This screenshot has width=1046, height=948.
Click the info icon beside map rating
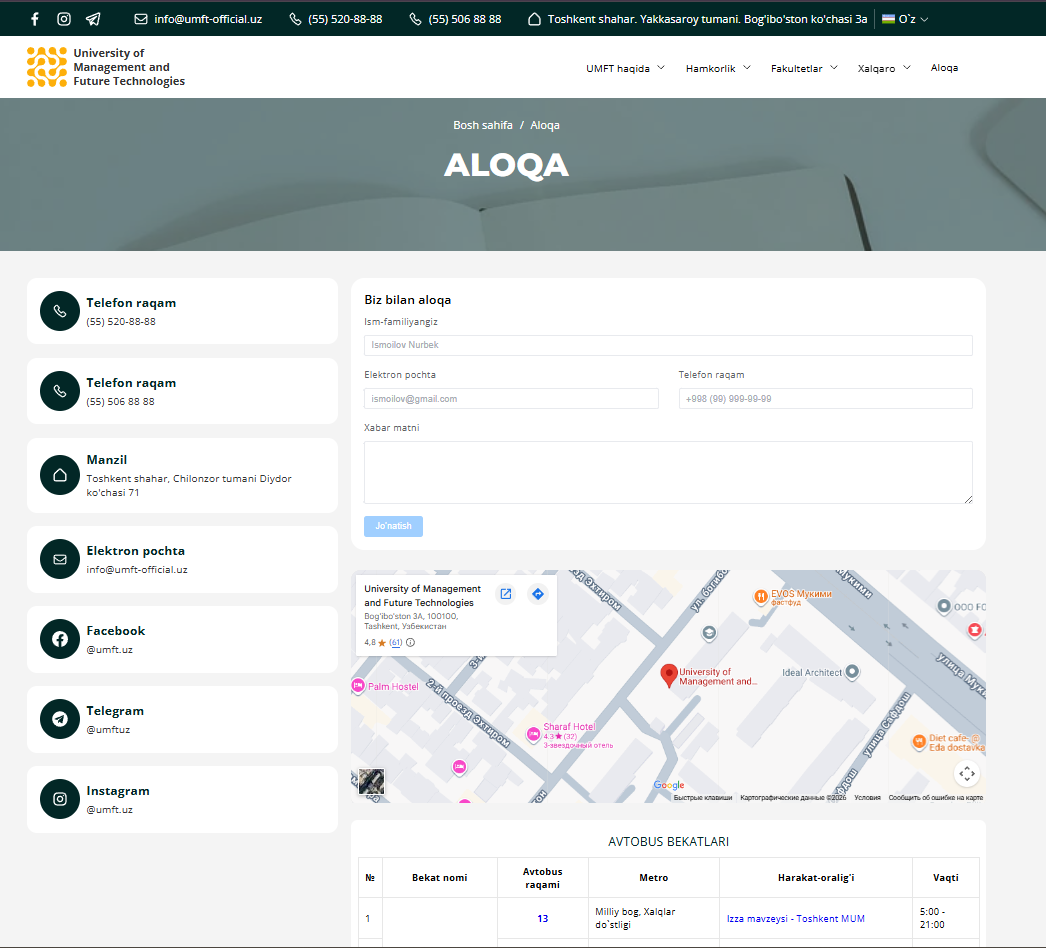click(410, 642)
